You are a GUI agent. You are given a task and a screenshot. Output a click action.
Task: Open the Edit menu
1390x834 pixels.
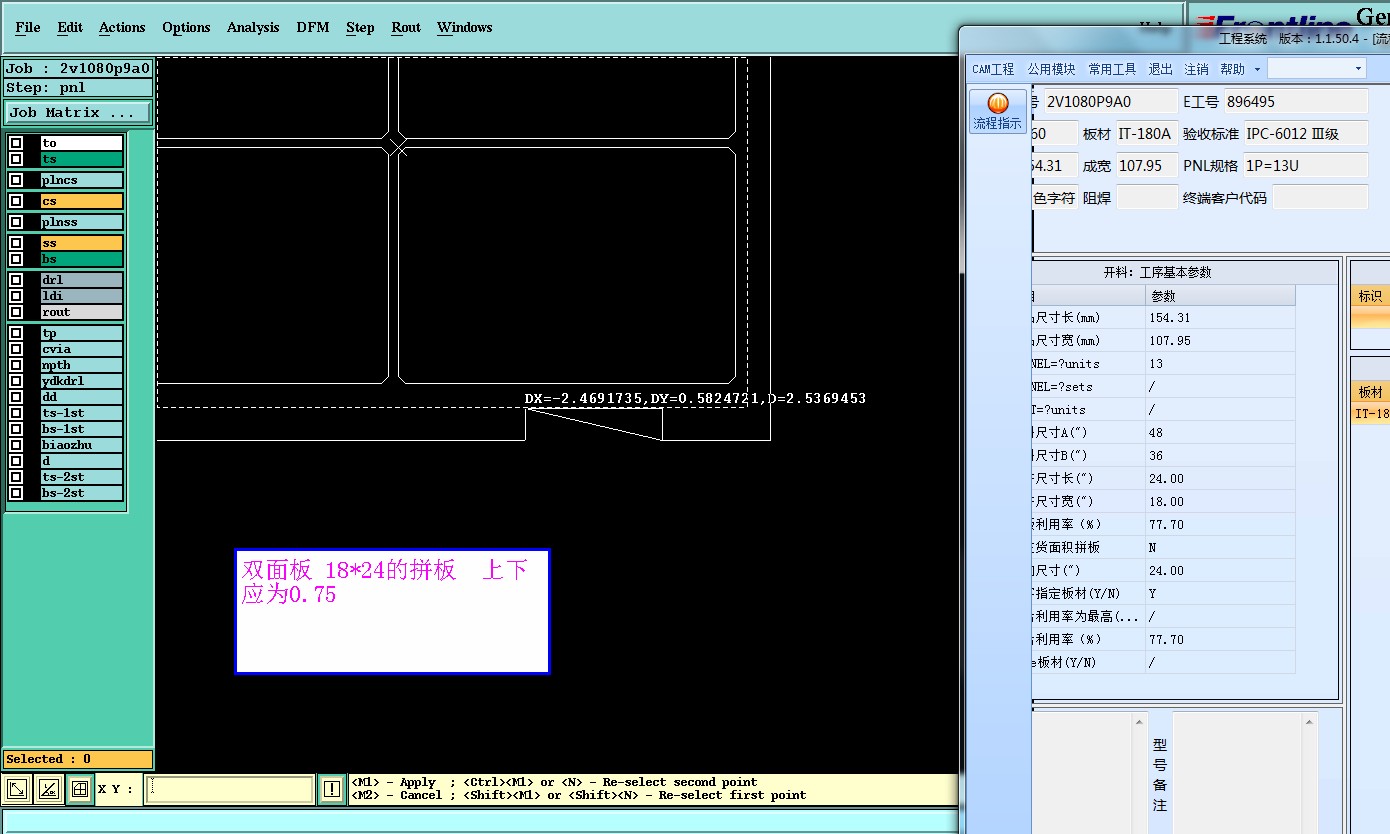point(70,27)
